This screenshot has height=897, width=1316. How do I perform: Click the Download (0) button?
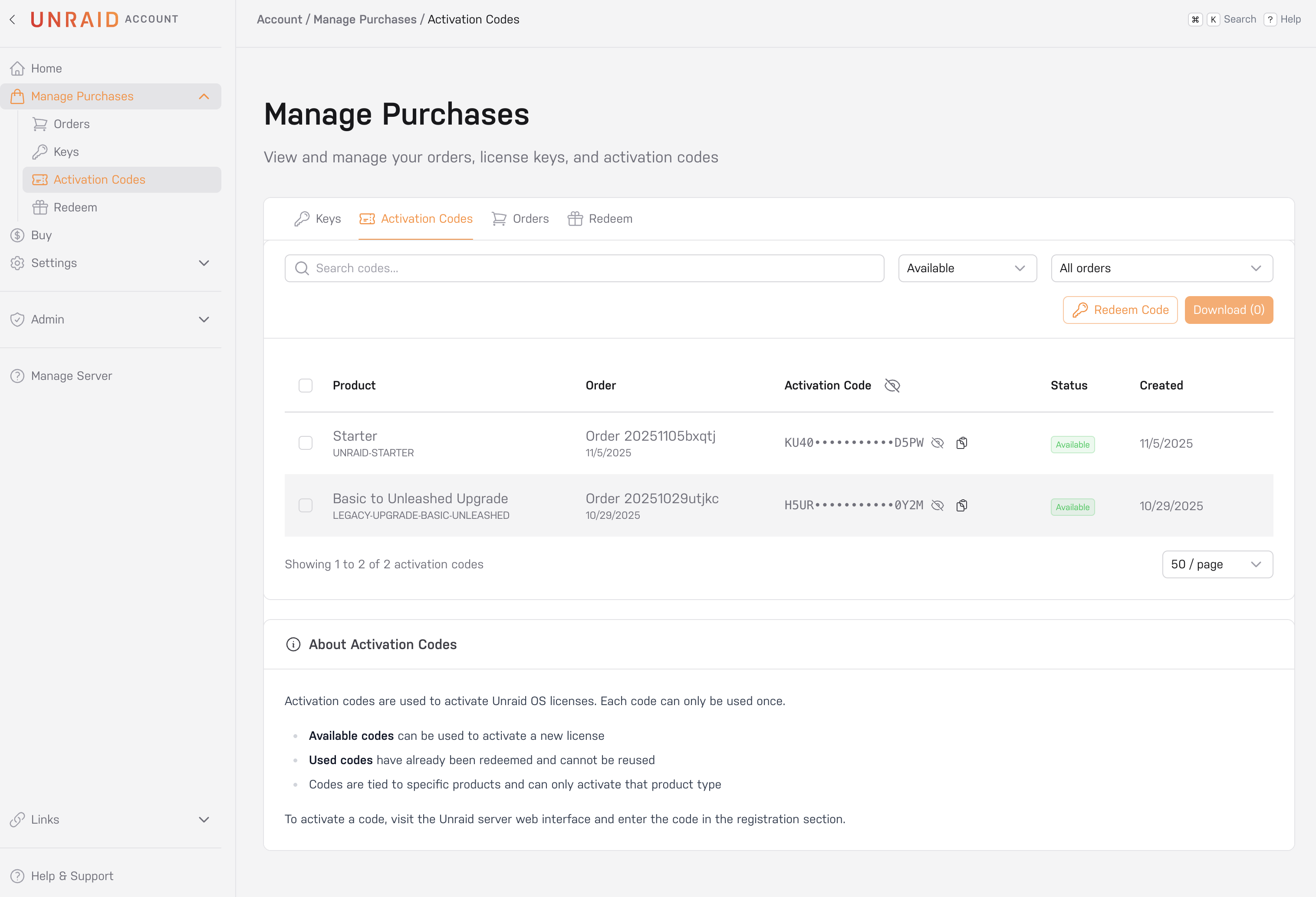(x=1229, y=310)
